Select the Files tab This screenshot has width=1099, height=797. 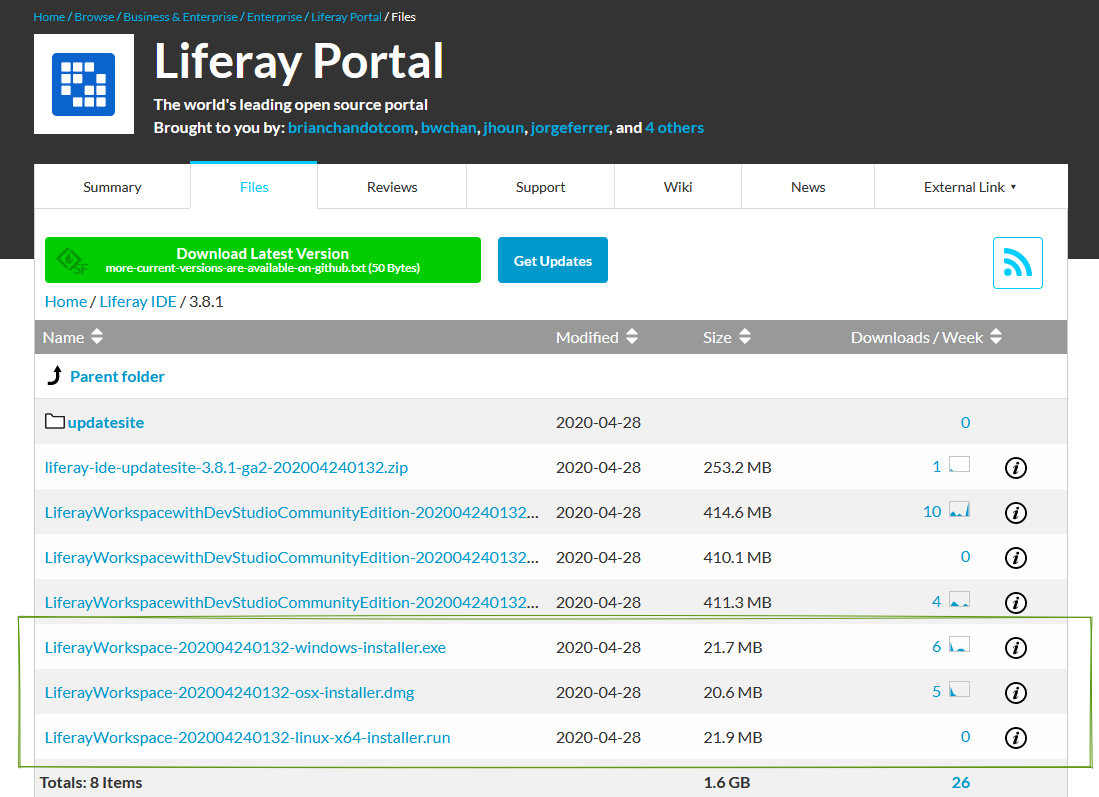click(x=254, y=186)
